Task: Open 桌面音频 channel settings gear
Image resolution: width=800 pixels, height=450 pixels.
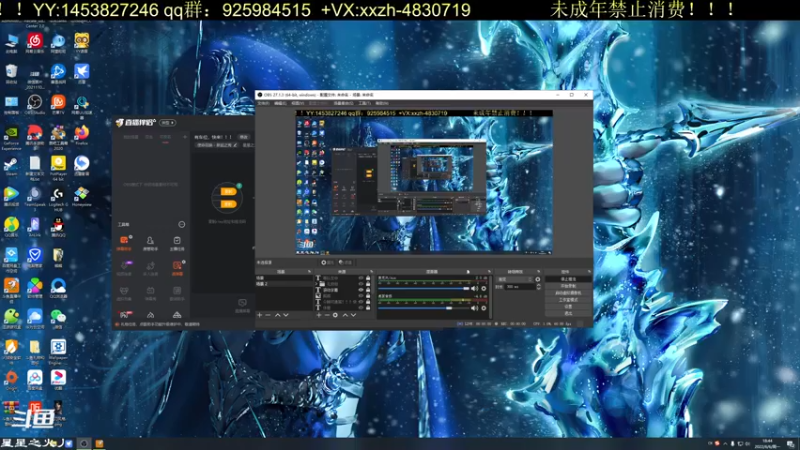Action: click(484, 308)
